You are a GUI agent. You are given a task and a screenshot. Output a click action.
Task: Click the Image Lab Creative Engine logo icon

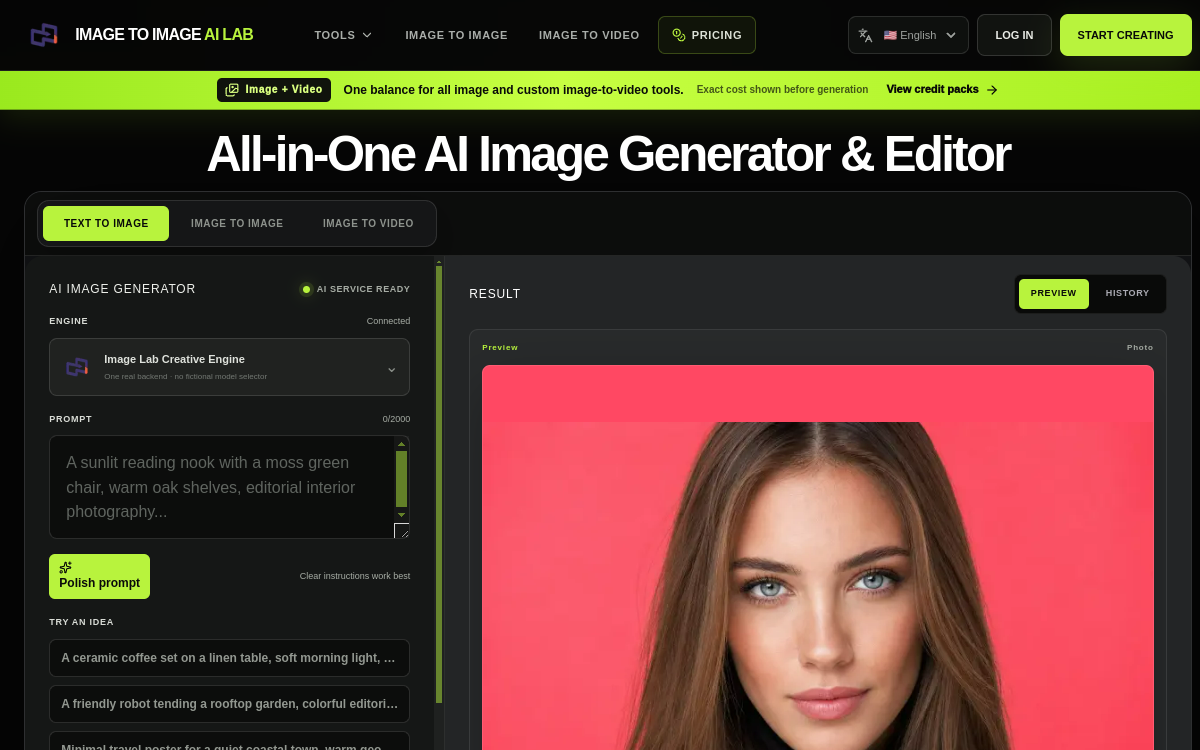pyautogui.click(x=77, y=367)
